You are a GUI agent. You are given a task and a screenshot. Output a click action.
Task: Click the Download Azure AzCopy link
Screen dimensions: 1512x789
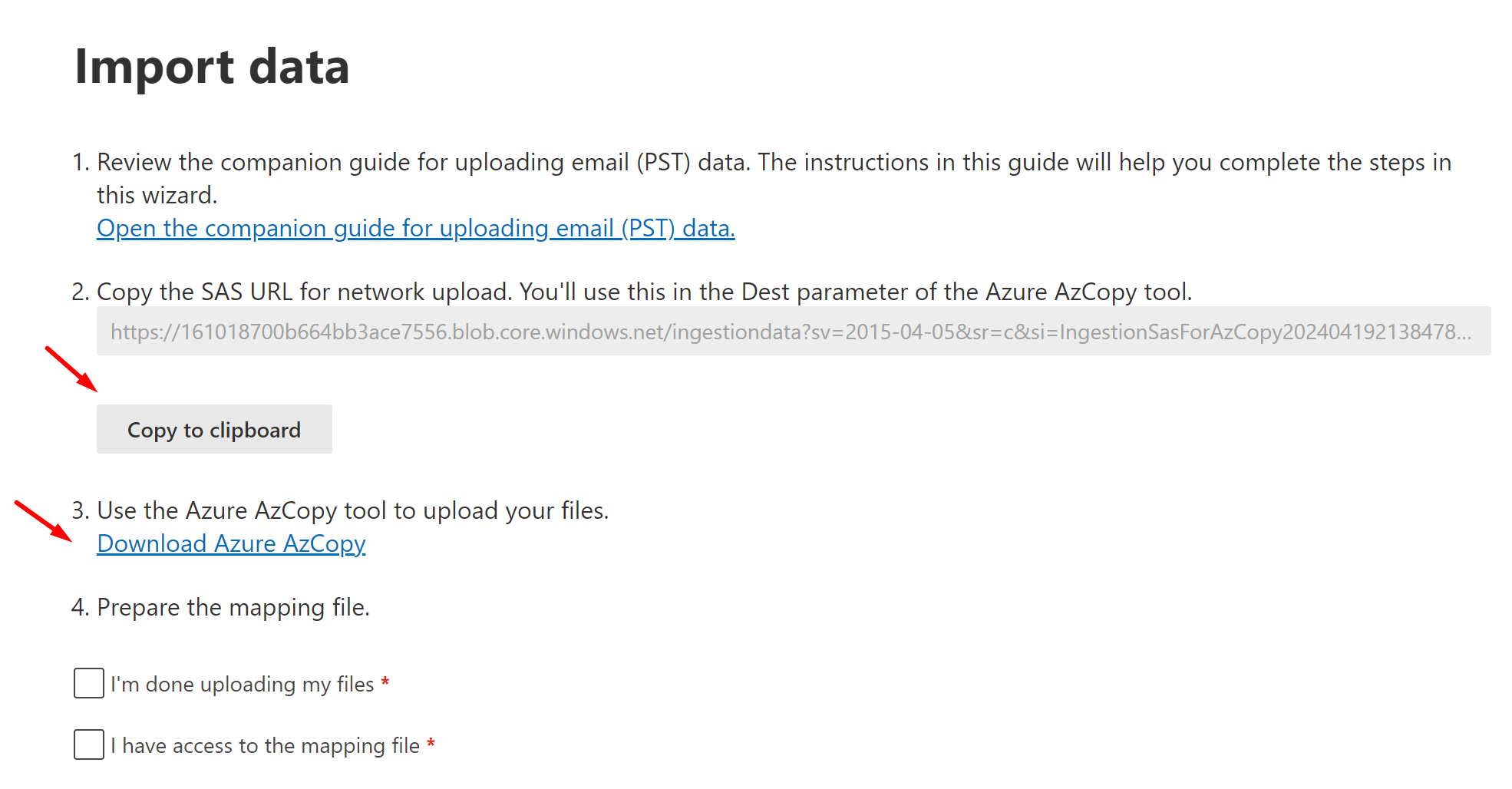coord(231,544)
